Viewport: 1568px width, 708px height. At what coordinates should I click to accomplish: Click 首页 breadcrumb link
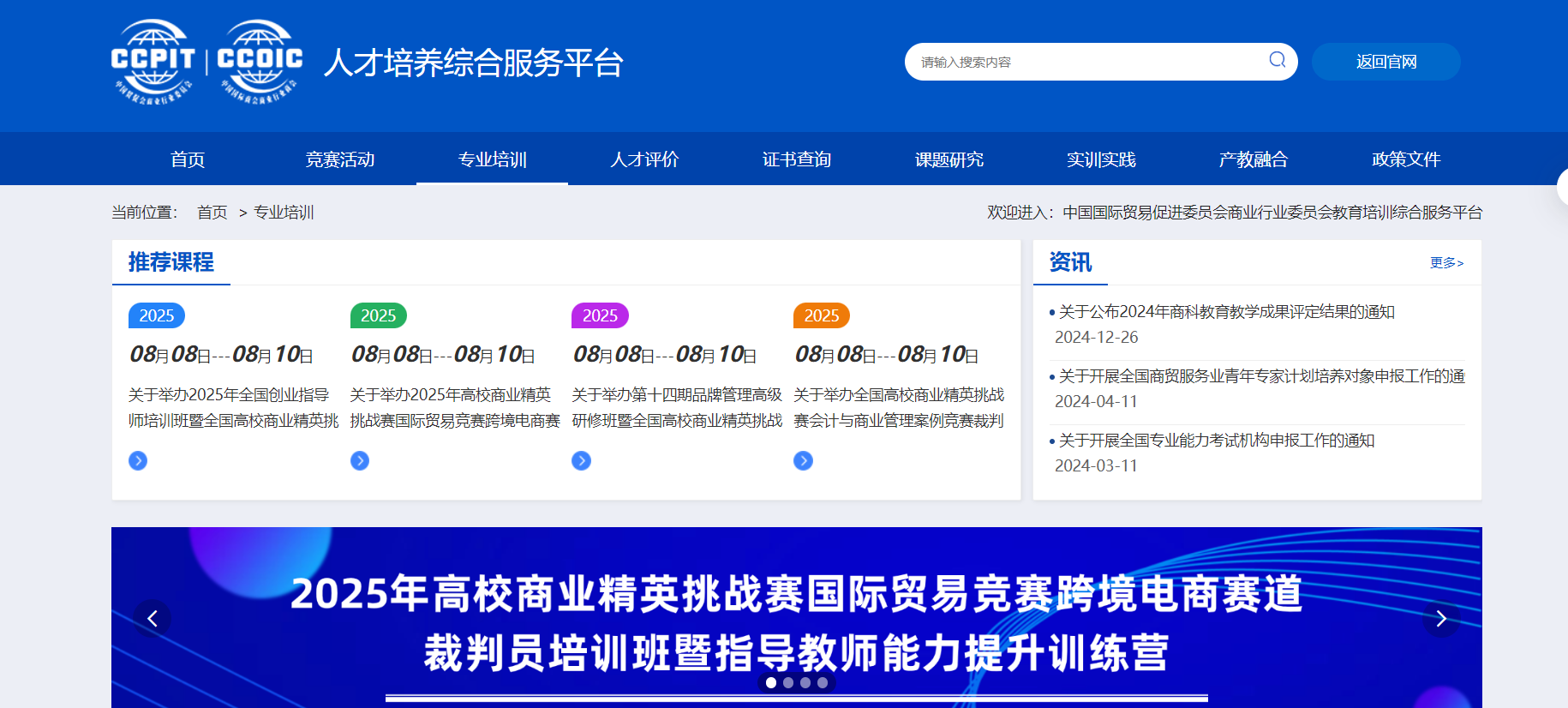[x=212, y=213]
